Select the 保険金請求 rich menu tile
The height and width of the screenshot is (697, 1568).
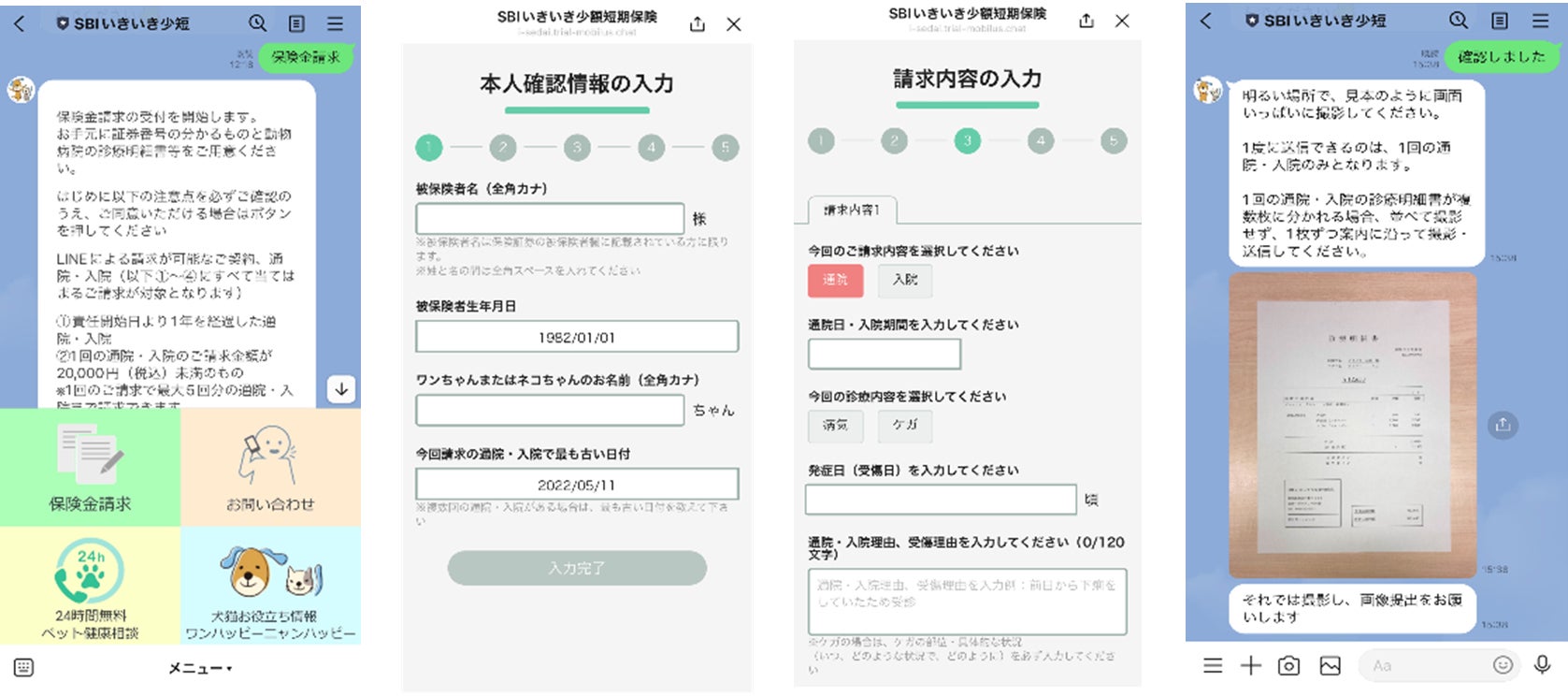pos(91,467)
